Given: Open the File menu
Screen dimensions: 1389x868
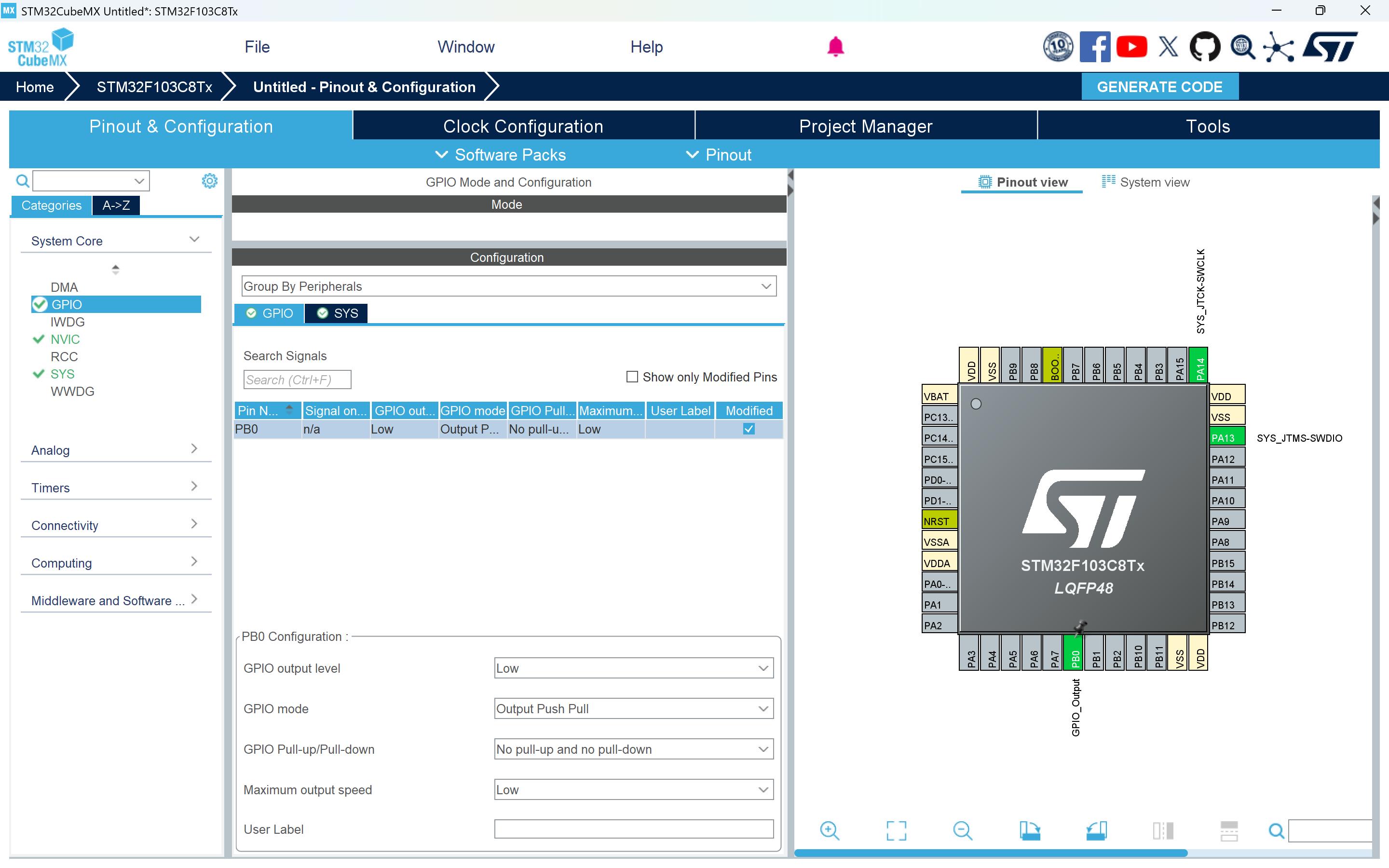Looking at the screenshot, I should tap(257, 47).
